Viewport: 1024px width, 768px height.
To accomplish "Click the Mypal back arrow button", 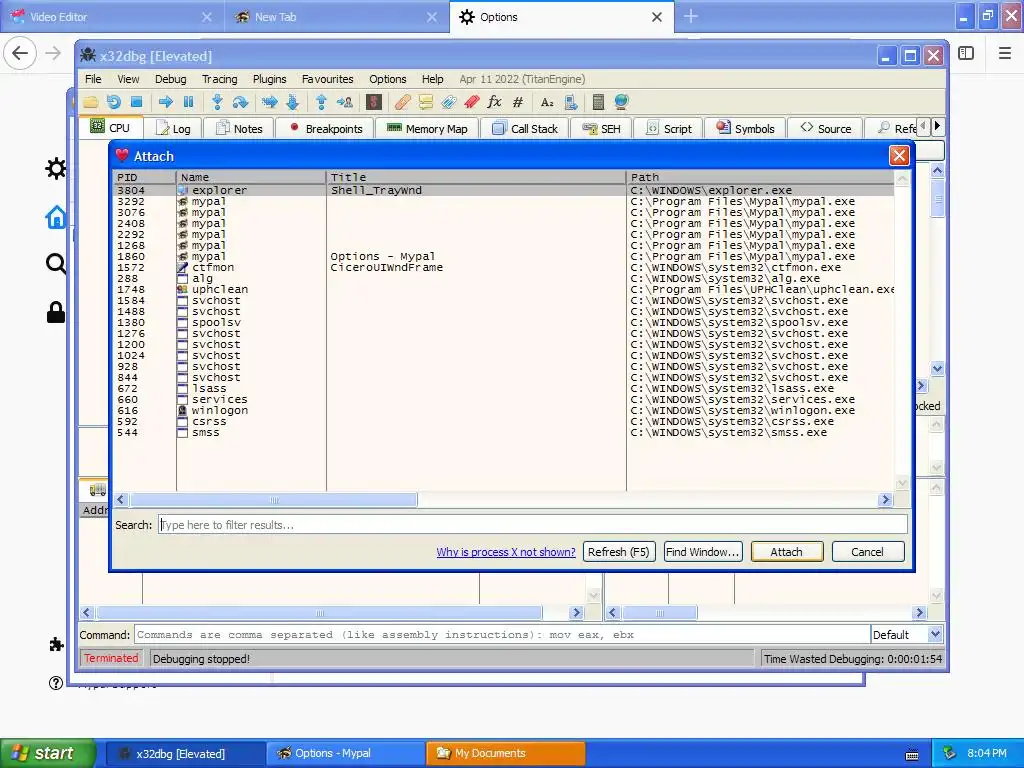I will (20, 53).
